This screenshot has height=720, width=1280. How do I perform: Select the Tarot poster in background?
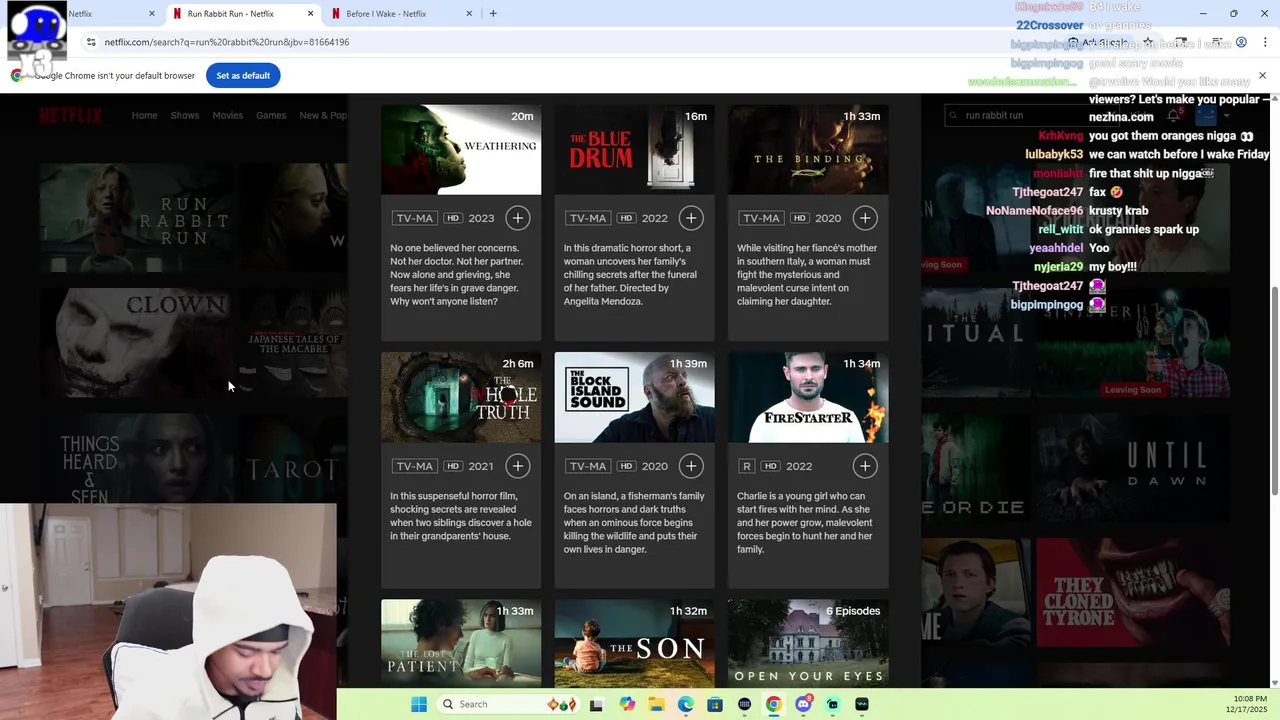tap(292, 467)
